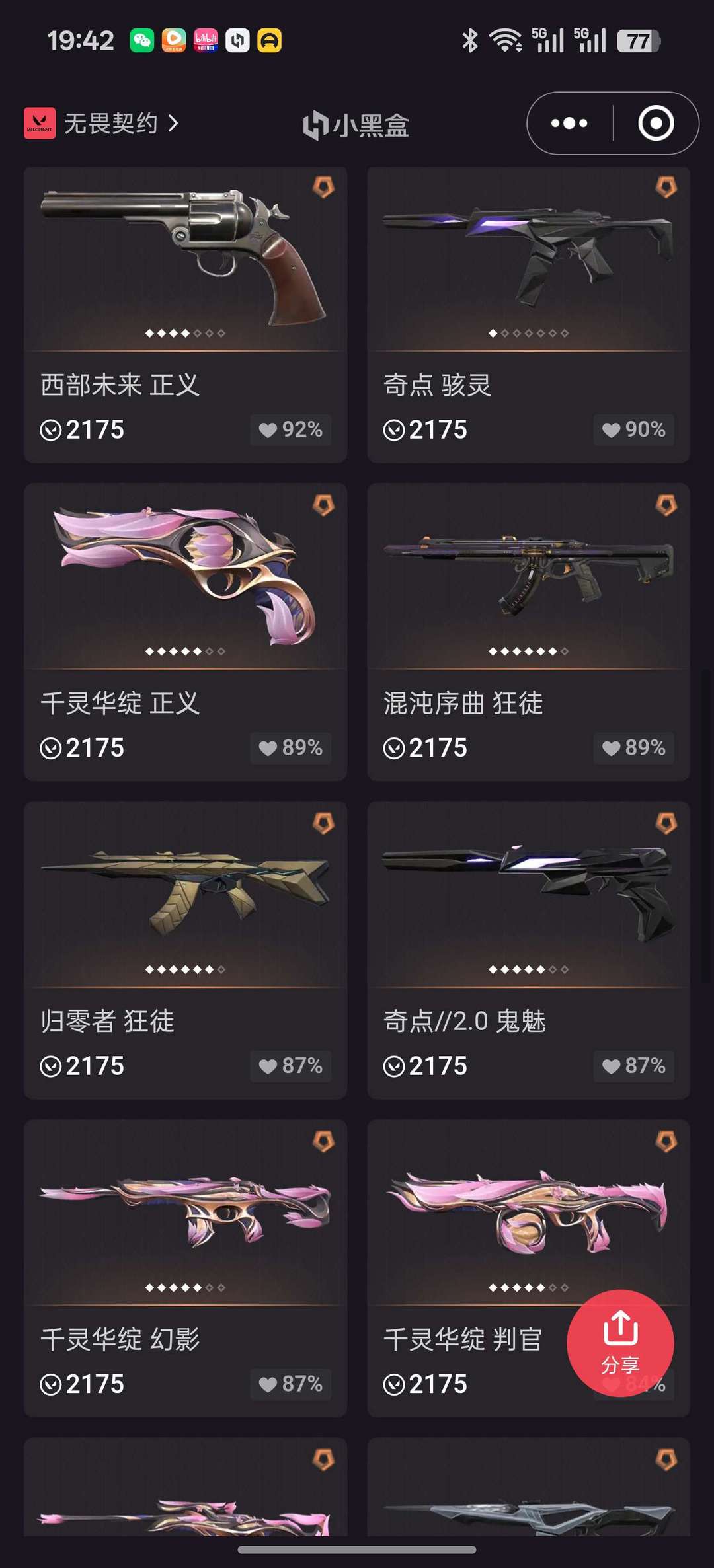Click the VP price icon under 混沌序曲 狂徒

(x=393, y=748)
